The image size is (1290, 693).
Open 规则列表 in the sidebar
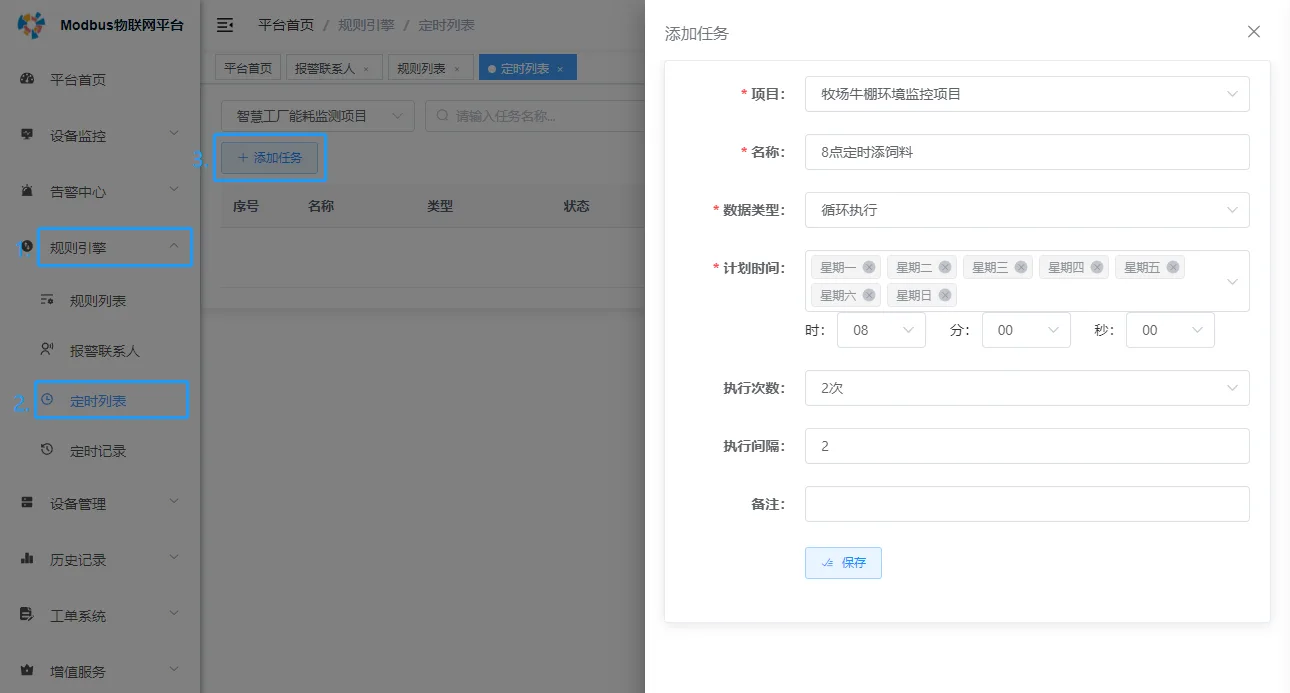[98, 300]
